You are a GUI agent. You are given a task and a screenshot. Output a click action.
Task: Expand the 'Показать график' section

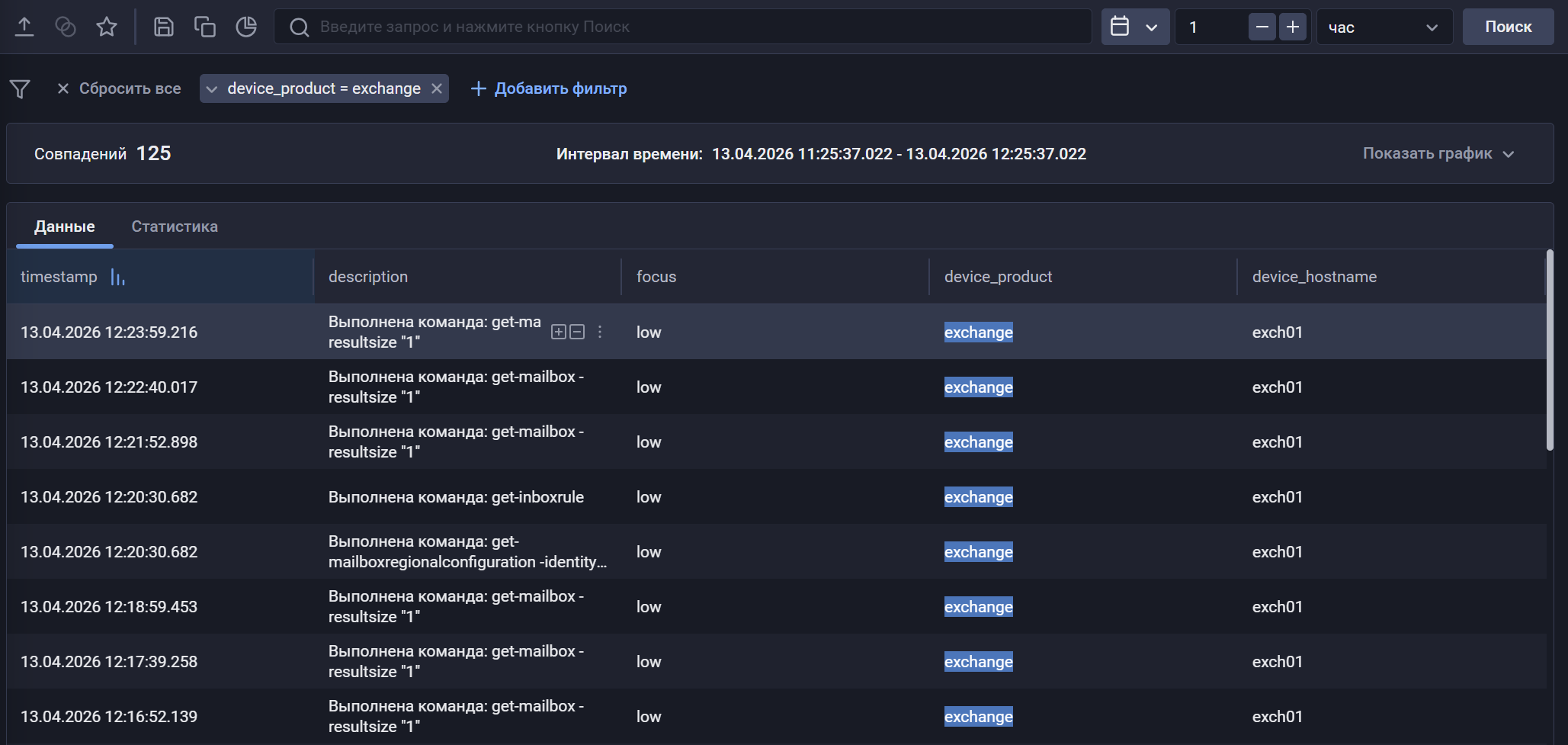1439,153
